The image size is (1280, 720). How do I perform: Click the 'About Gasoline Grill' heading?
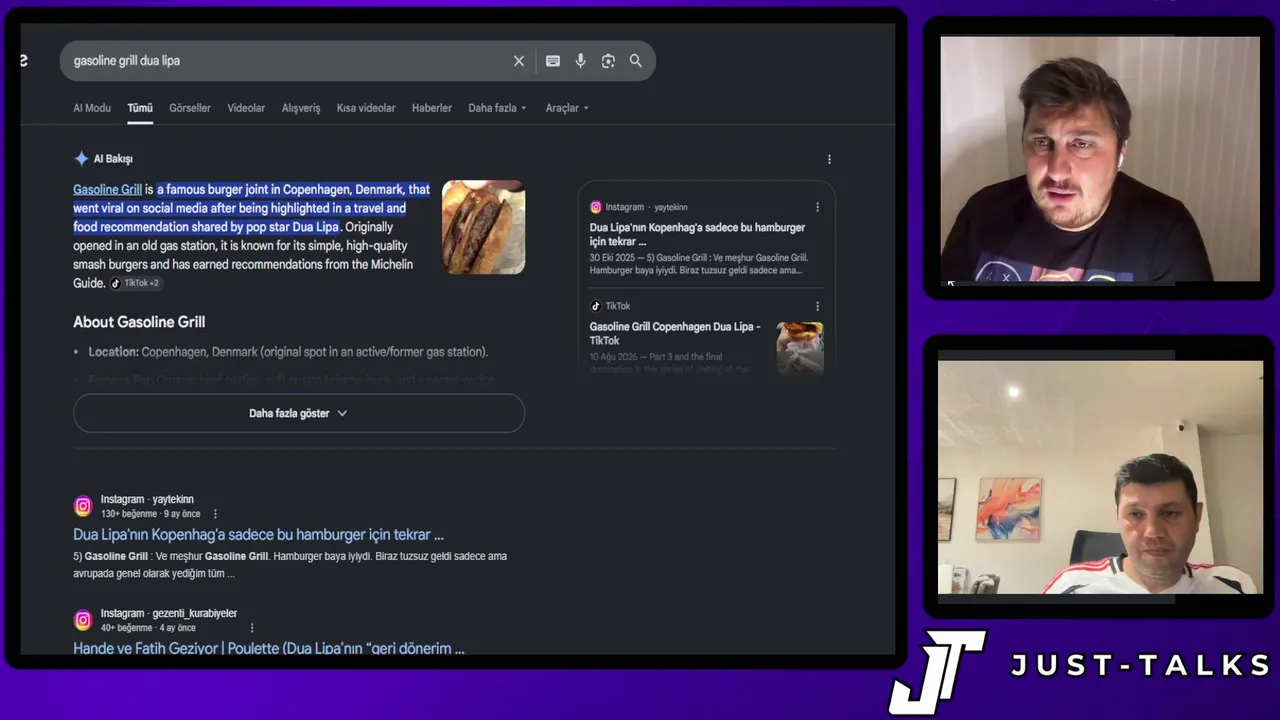click(139, 322)
